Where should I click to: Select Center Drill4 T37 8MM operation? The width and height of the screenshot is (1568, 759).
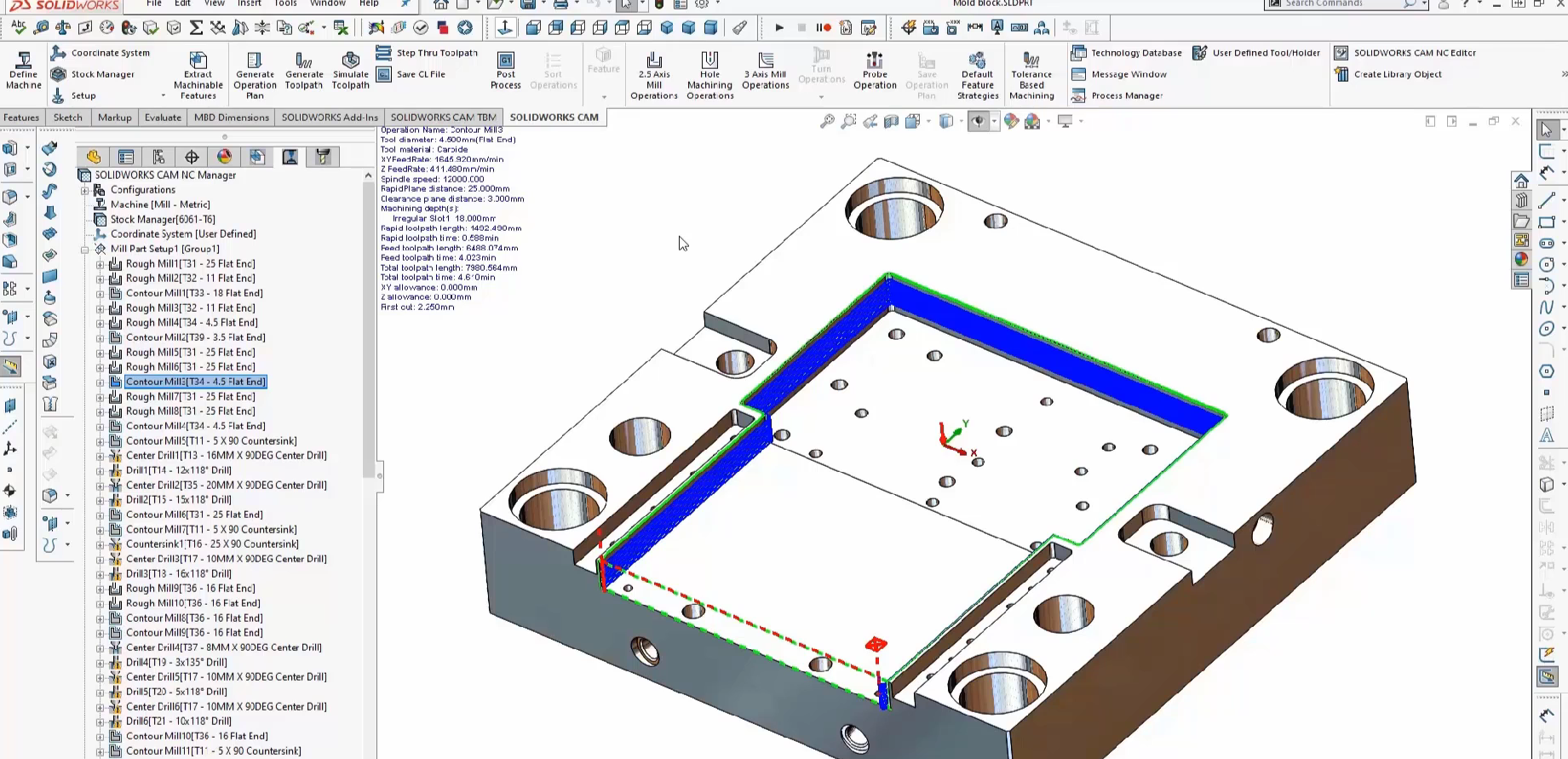[224, 647]
